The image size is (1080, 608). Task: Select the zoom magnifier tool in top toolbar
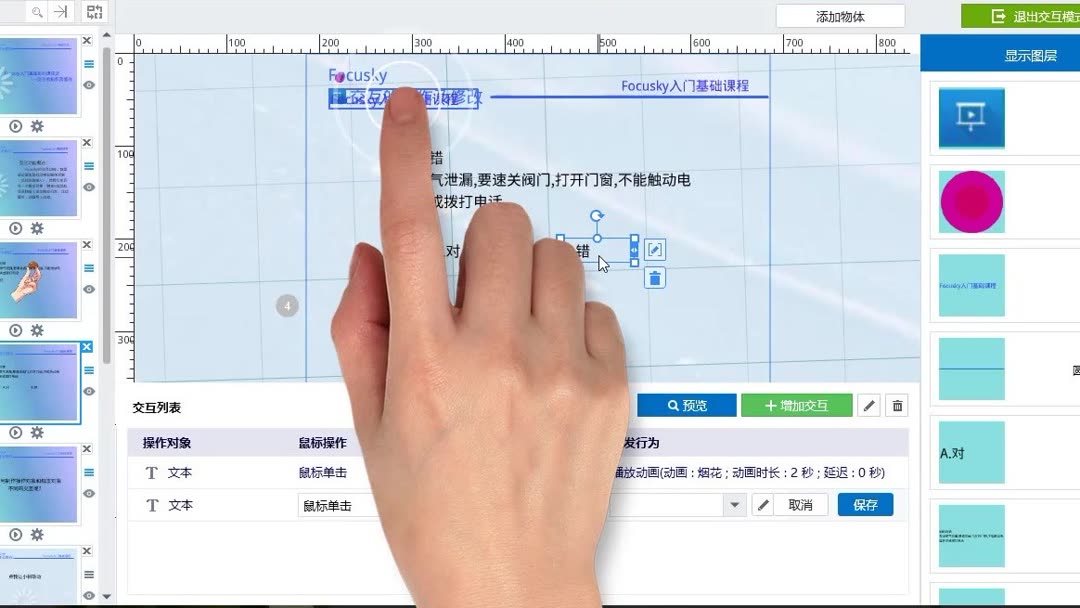(x=37, y=13)
